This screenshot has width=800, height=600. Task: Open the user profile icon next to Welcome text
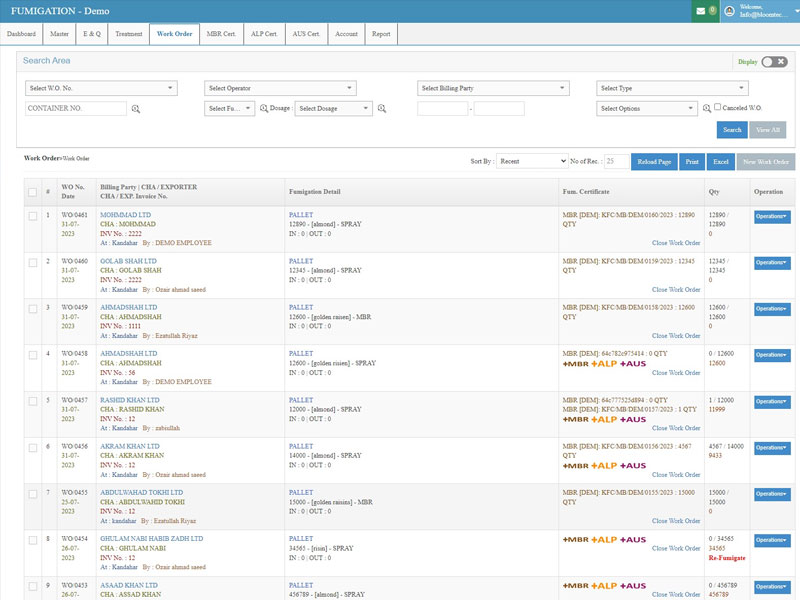coord(728,11)
